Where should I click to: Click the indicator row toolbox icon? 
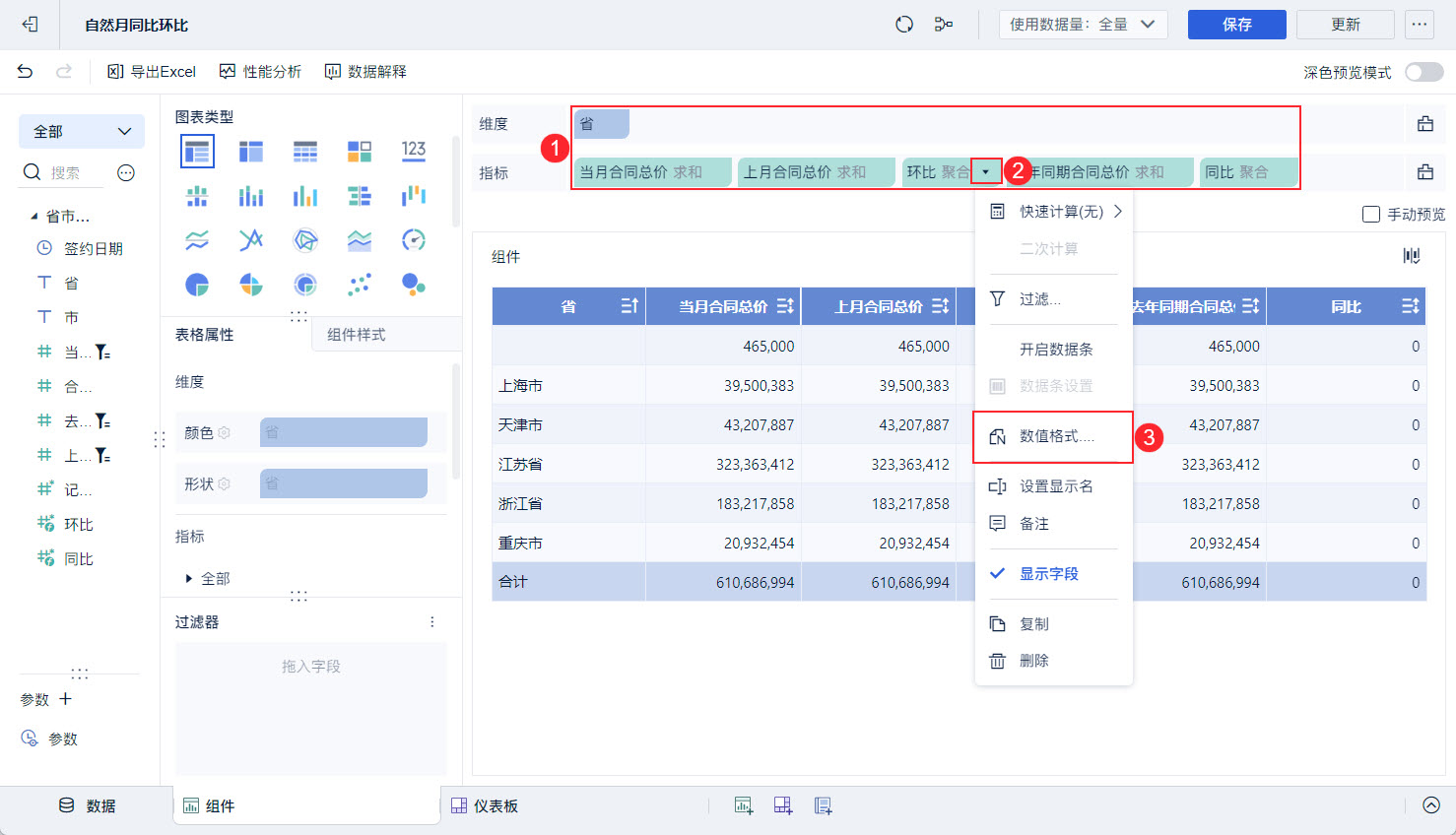[1425, 172]
